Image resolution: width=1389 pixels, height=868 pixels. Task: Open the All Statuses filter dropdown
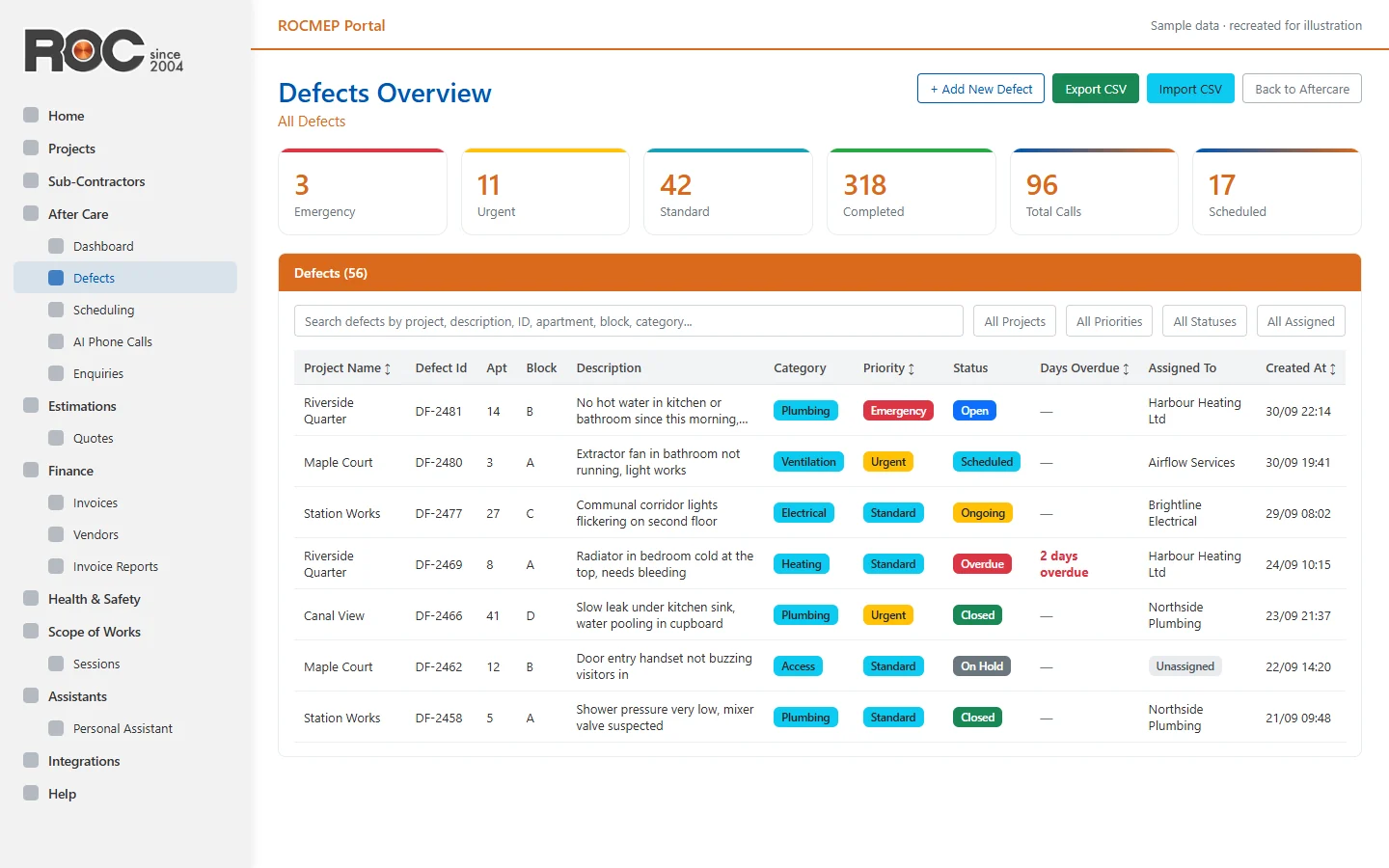1205,321
